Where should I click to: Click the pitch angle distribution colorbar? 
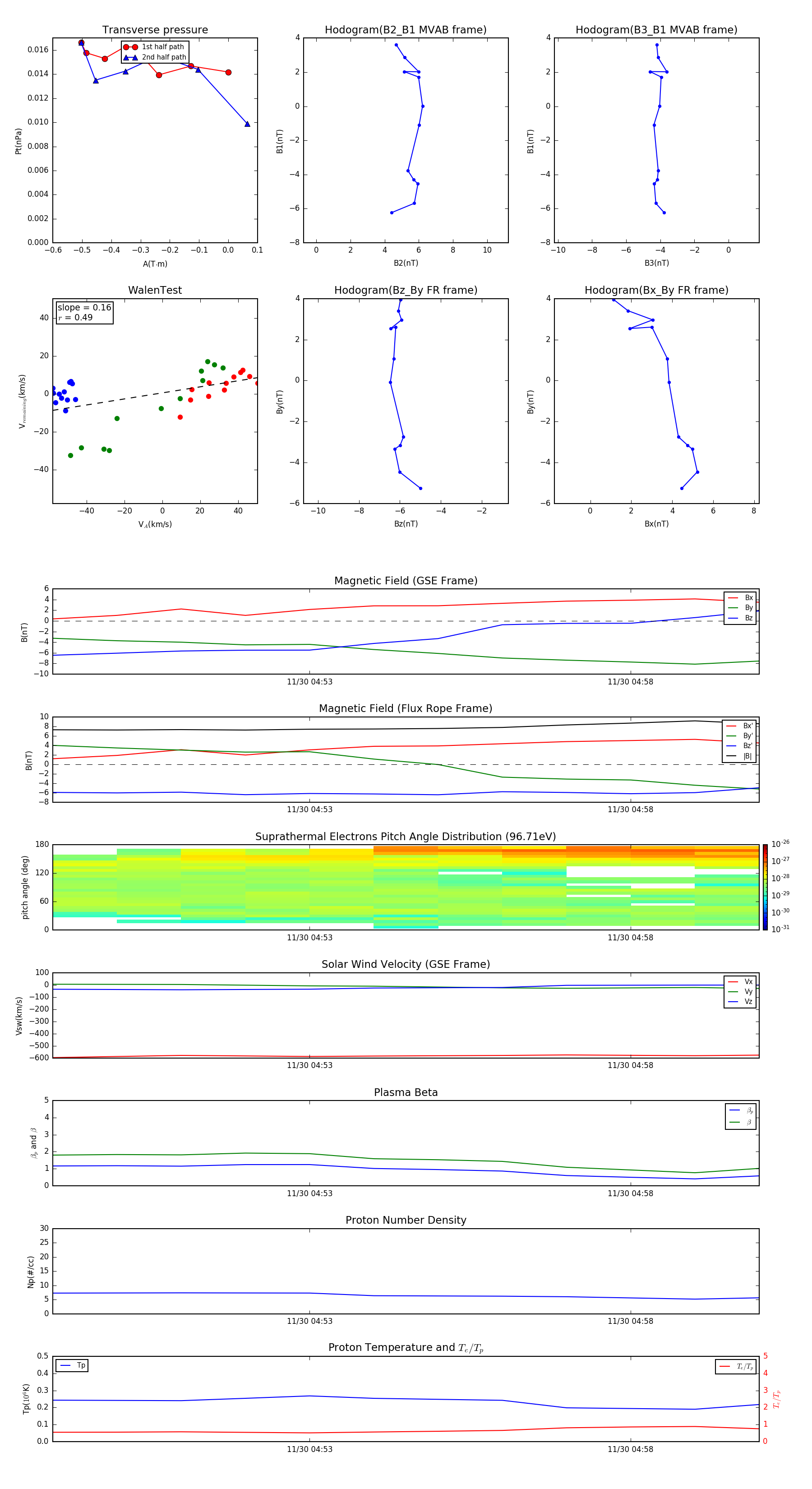765,887
